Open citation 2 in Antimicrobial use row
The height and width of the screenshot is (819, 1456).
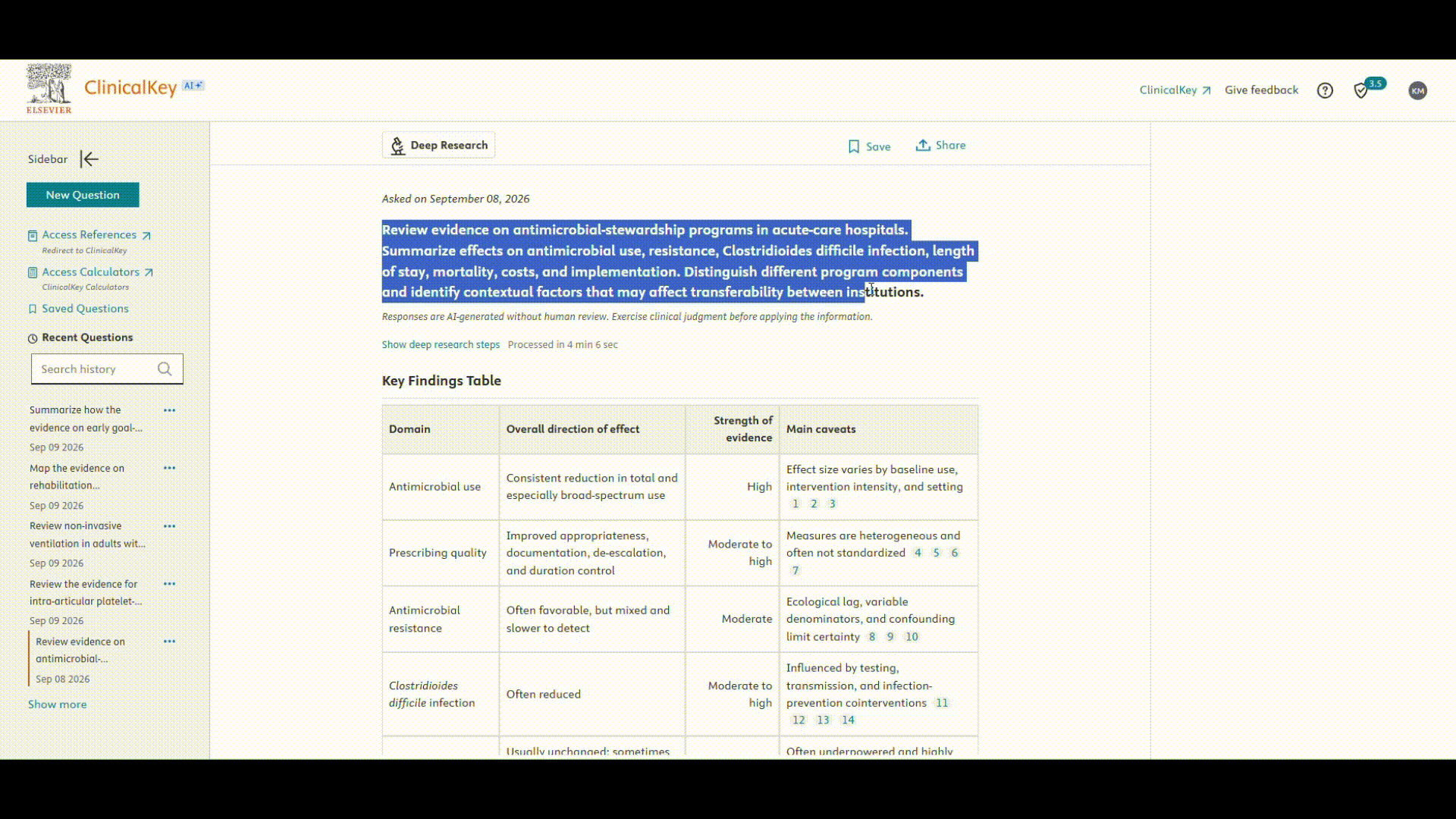point(814,504)
